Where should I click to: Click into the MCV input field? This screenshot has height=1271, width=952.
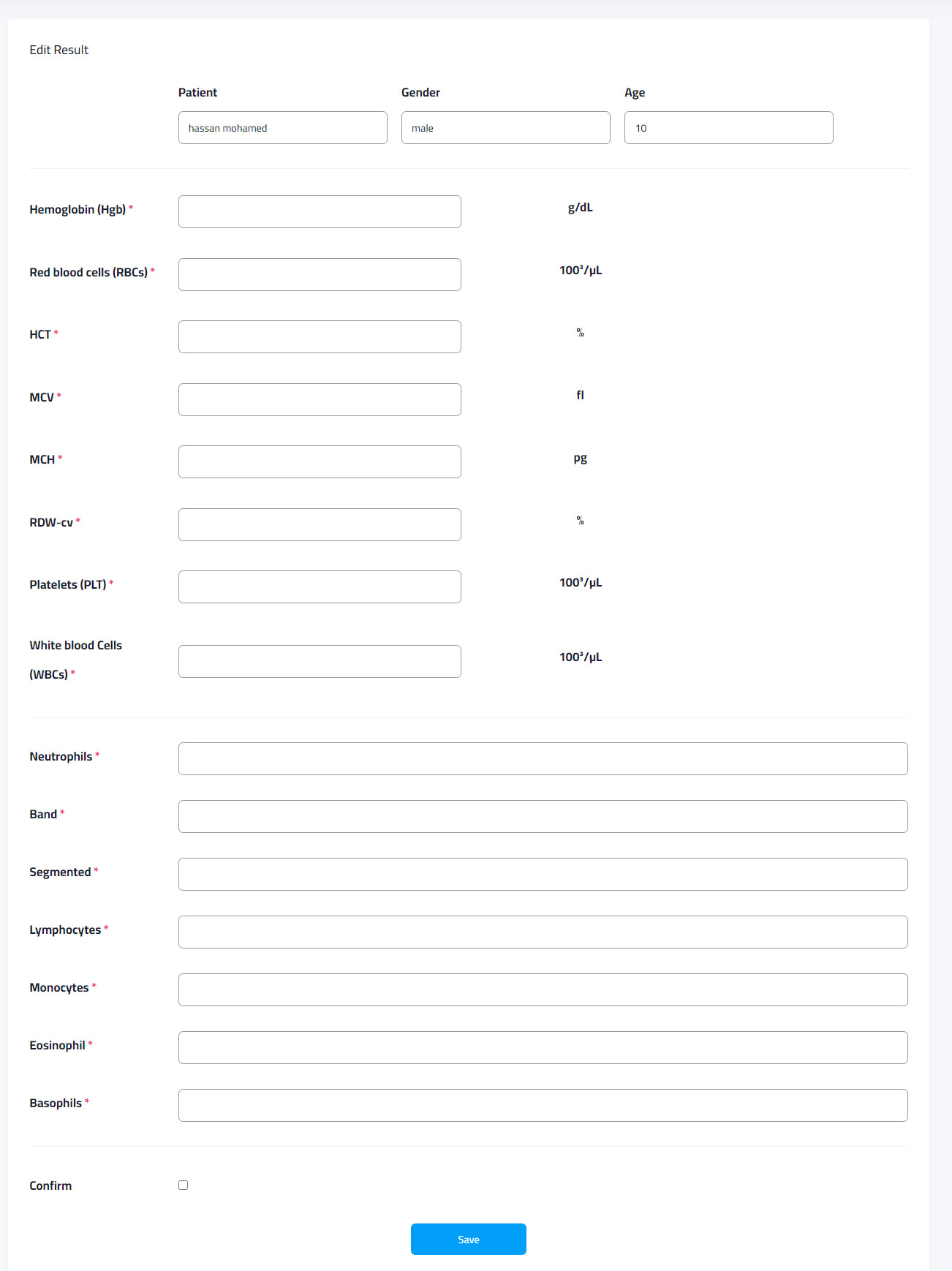[x=320, y=399]
